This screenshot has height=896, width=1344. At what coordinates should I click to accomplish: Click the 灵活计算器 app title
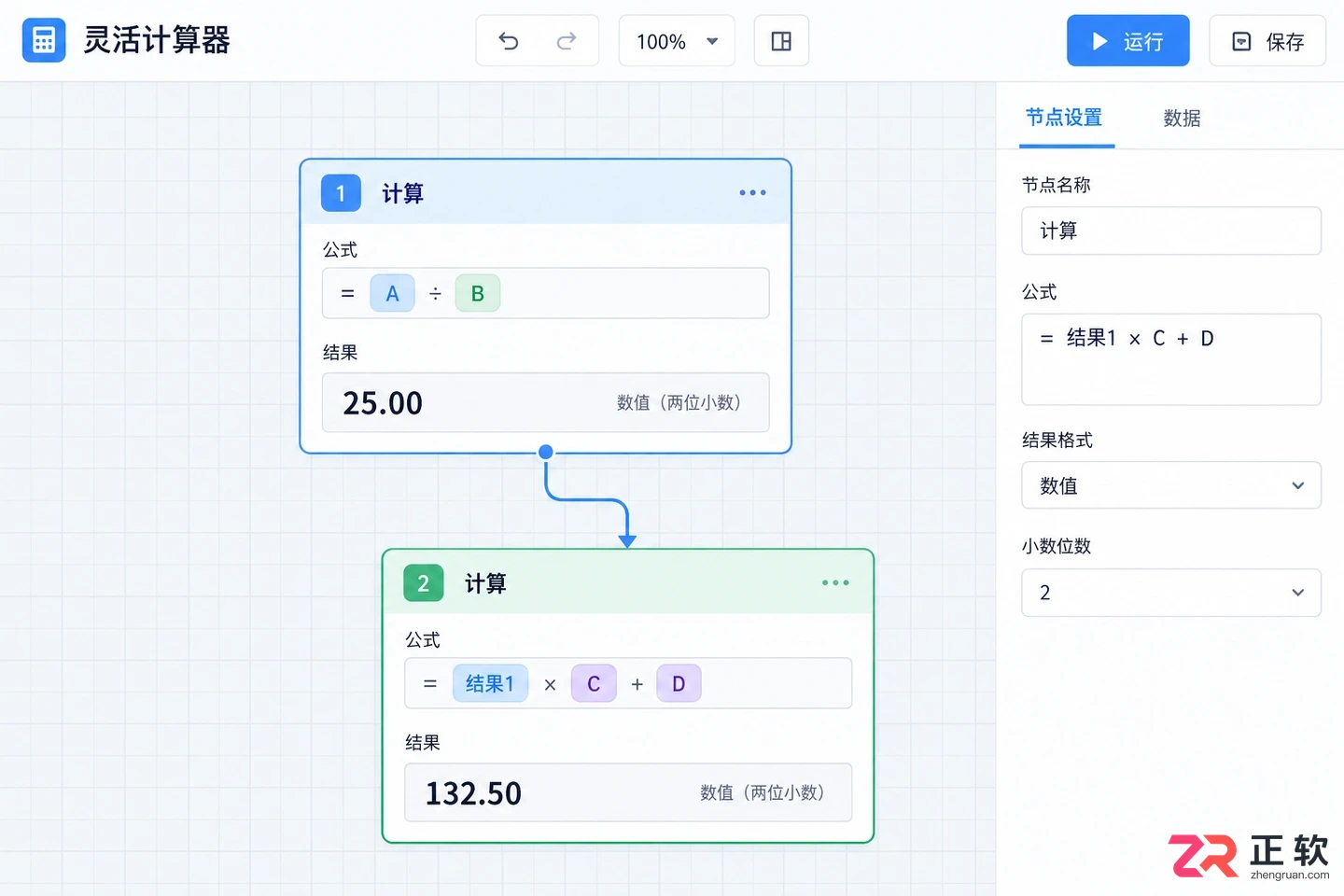coord(157,40)
